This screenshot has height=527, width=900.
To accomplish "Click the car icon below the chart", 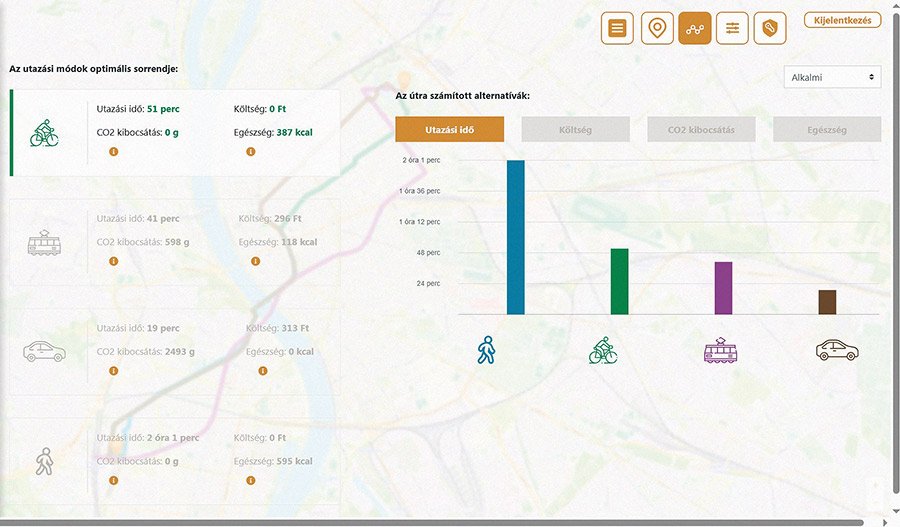I will 837,350.
